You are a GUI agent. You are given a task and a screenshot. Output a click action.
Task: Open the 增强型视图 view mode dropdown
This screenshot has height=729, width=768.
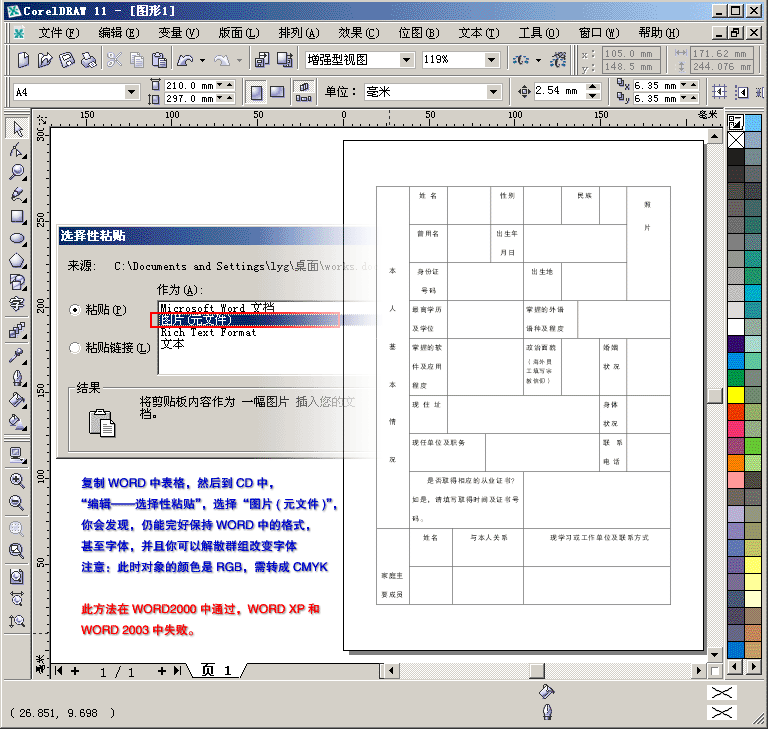coord(406,60)
